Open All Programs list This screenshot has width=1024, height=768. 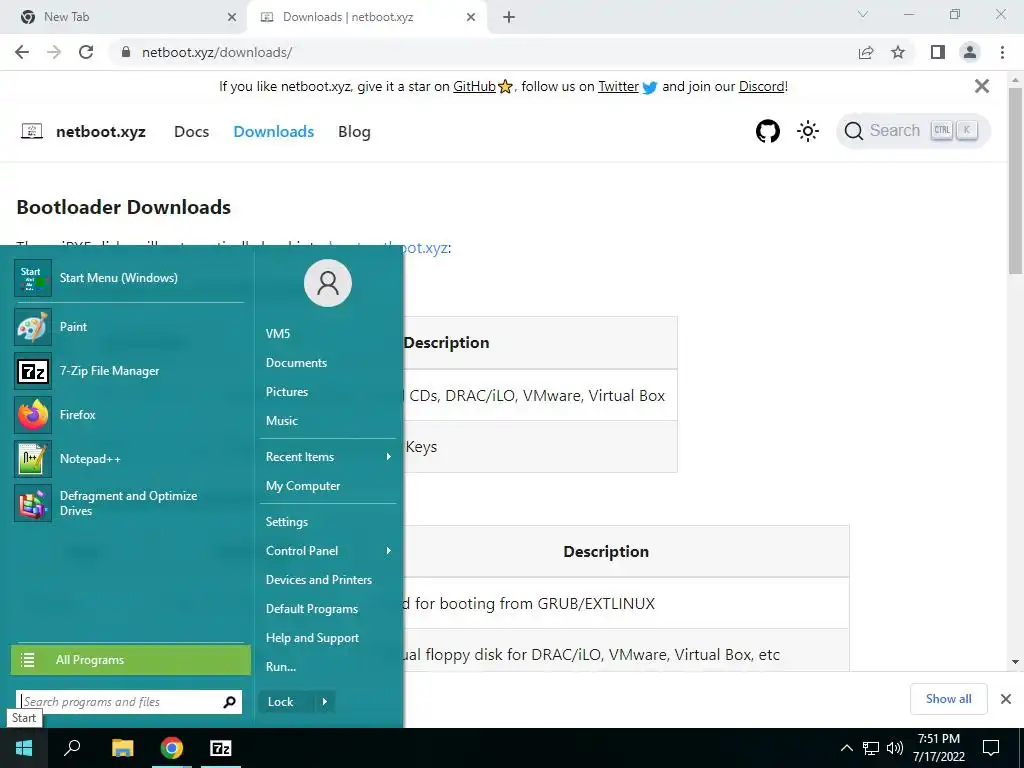click(x=131, y=660)
